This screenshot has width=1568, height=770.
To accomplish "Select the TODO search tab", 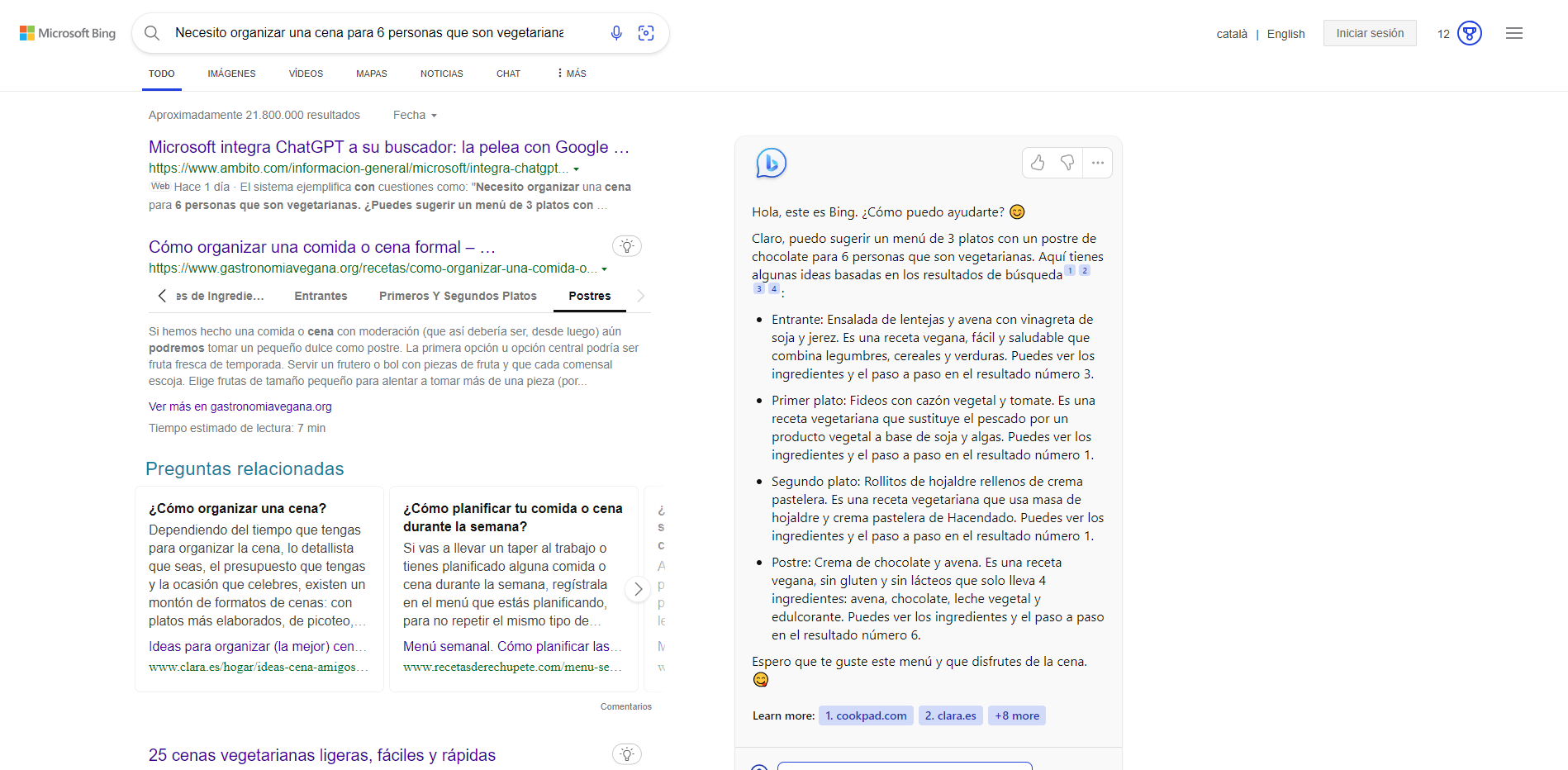I will [162, 74].
